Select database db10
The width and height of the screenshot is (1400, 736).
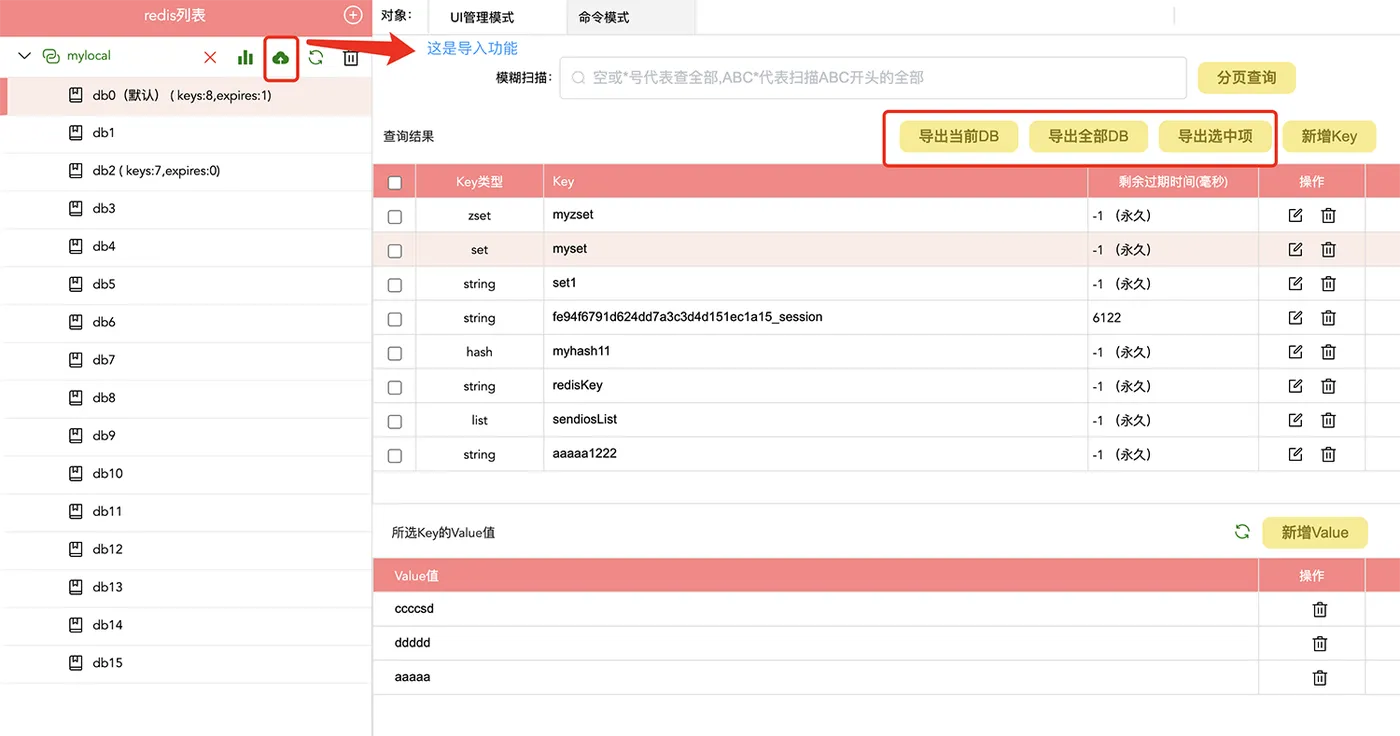(x=186, y=474)
